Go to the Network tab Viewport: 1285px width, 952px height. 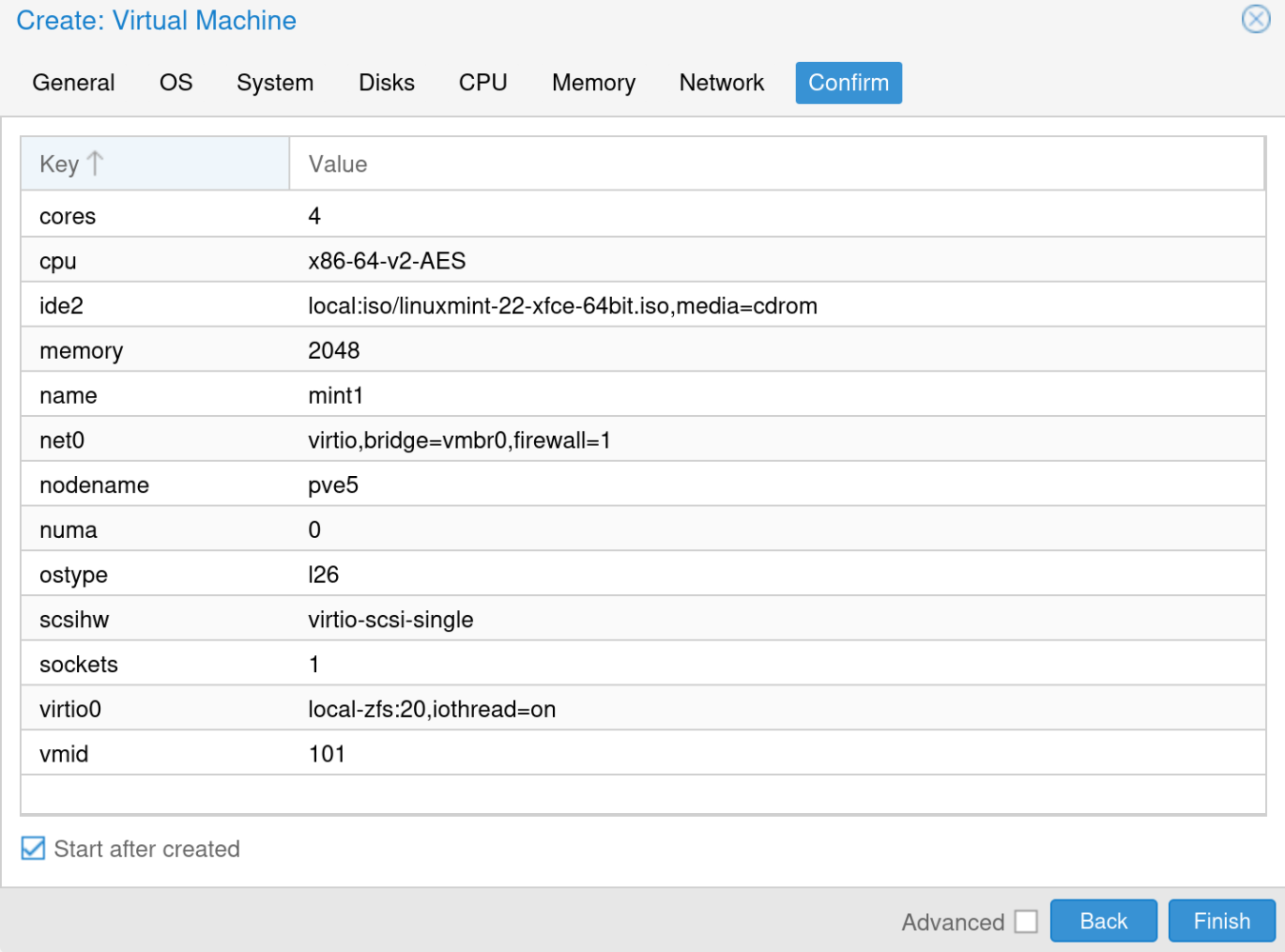[x=722, y=83]
